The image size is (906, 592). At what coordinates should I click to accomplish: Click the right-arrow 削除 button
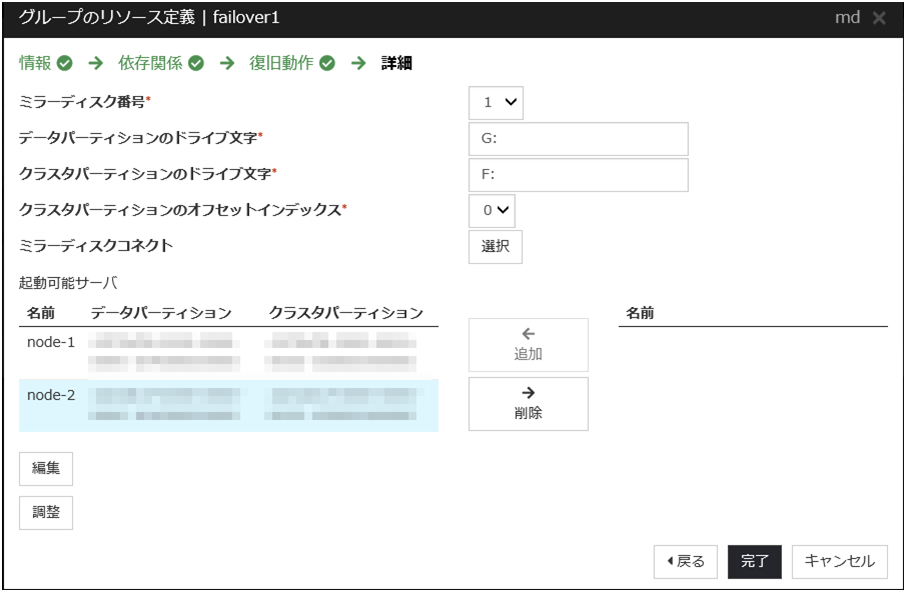tap(528, 403)
